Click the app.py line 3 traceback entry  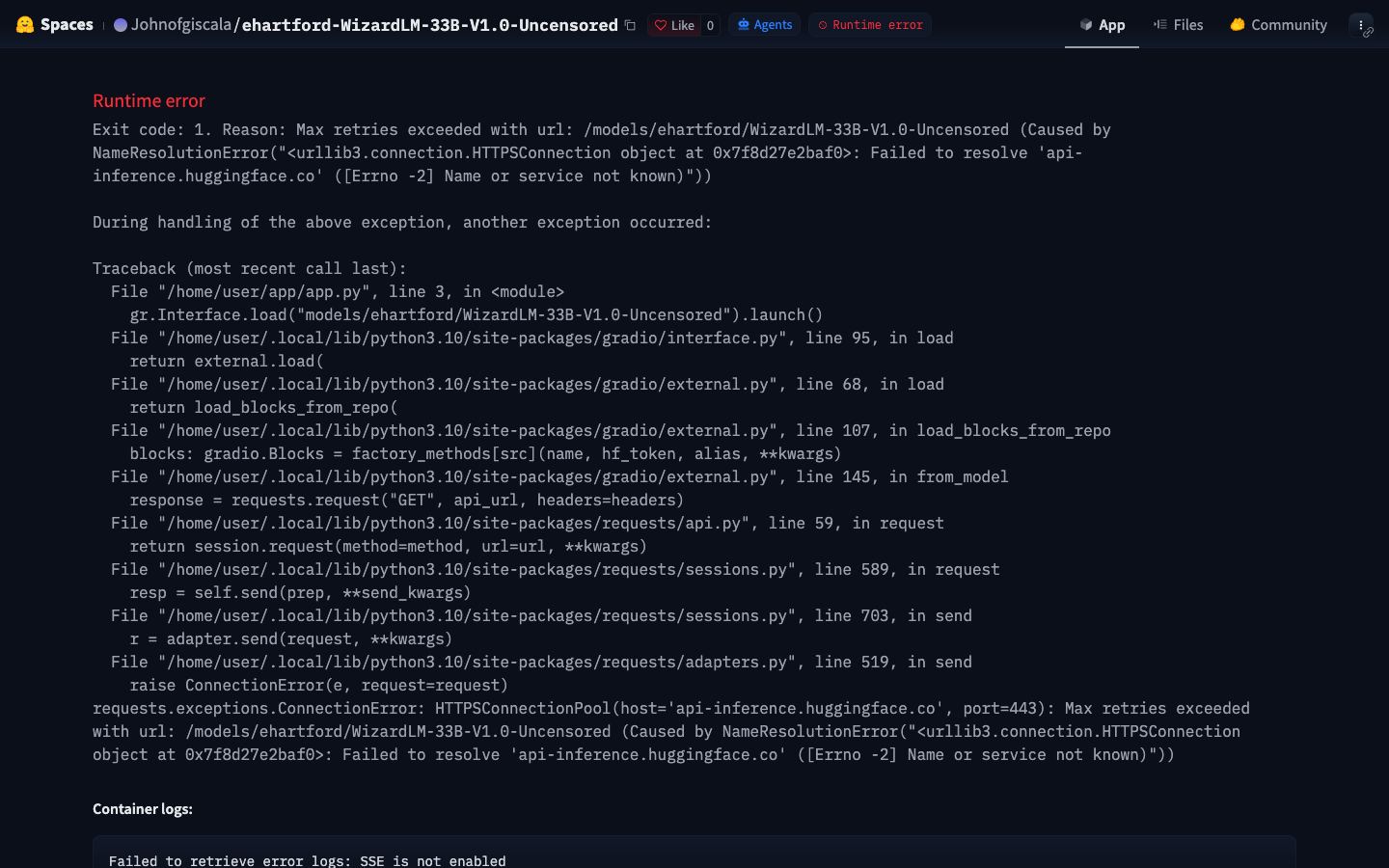click(x=338, y=291)
